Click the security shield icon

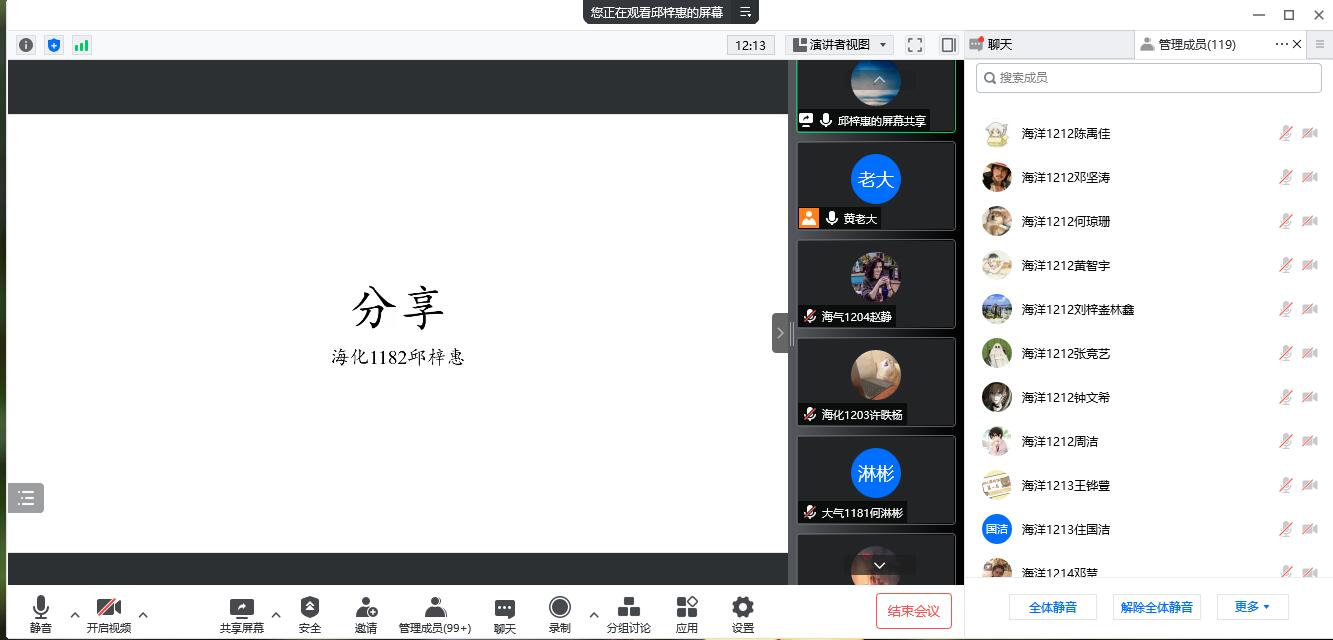coord(310,608)
